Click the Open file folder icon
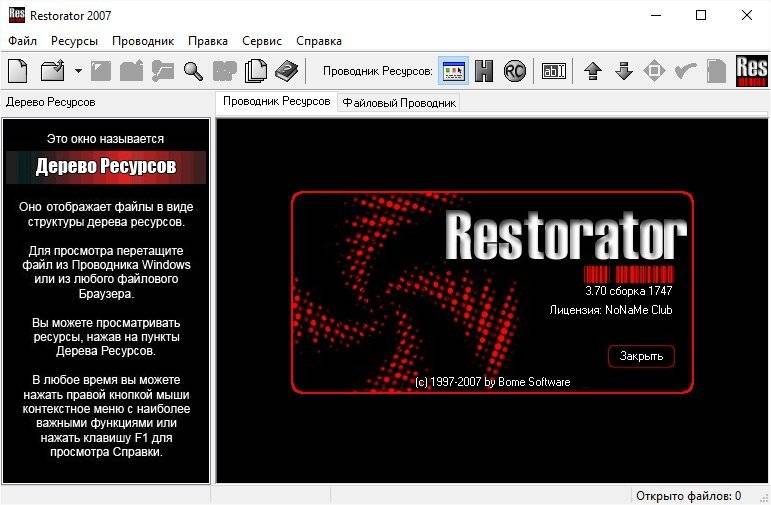This screenshot has width=771, height=505. (53, 71)
